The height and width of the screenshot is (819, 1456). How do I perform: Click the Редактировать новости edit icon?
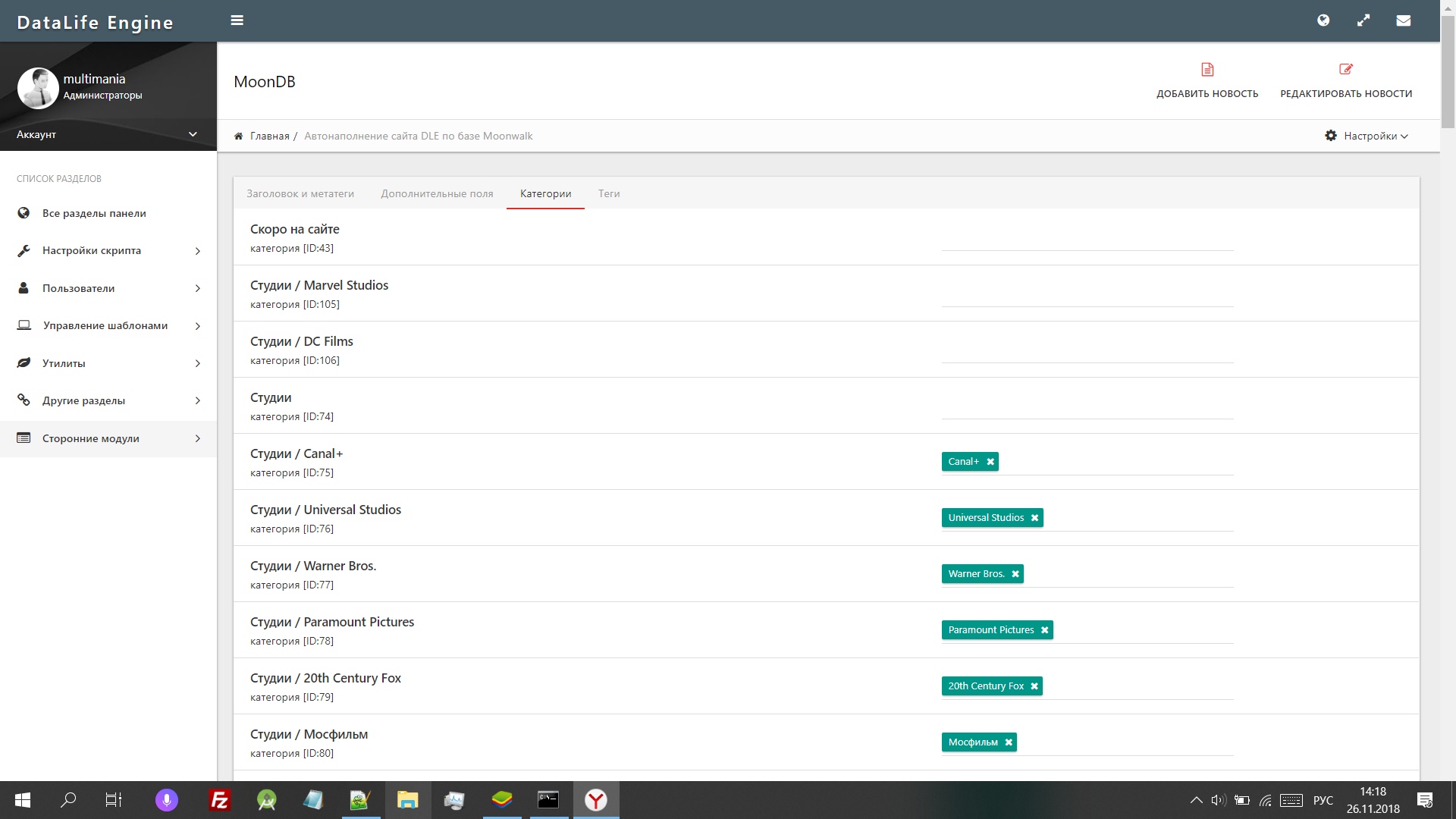pos(1346,70)
